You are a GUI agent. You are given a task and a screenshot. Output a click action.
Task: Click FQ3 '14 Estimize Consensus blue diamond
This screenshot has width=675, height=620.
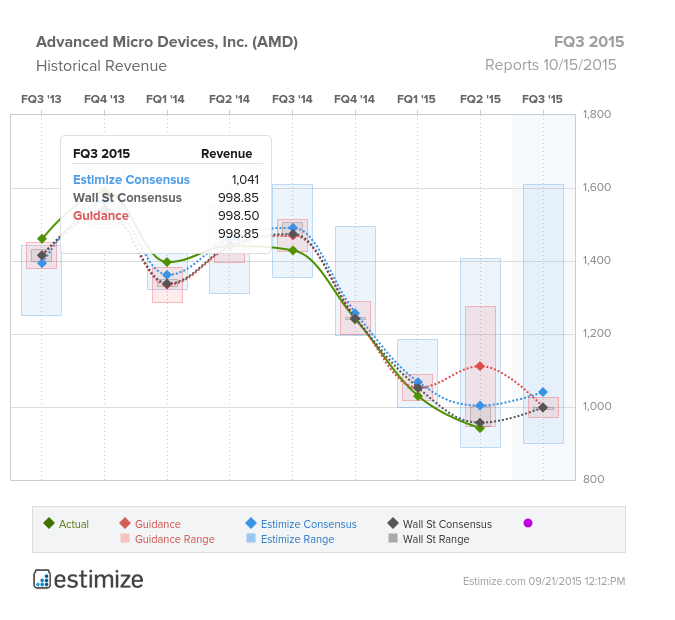click(293, 228)
